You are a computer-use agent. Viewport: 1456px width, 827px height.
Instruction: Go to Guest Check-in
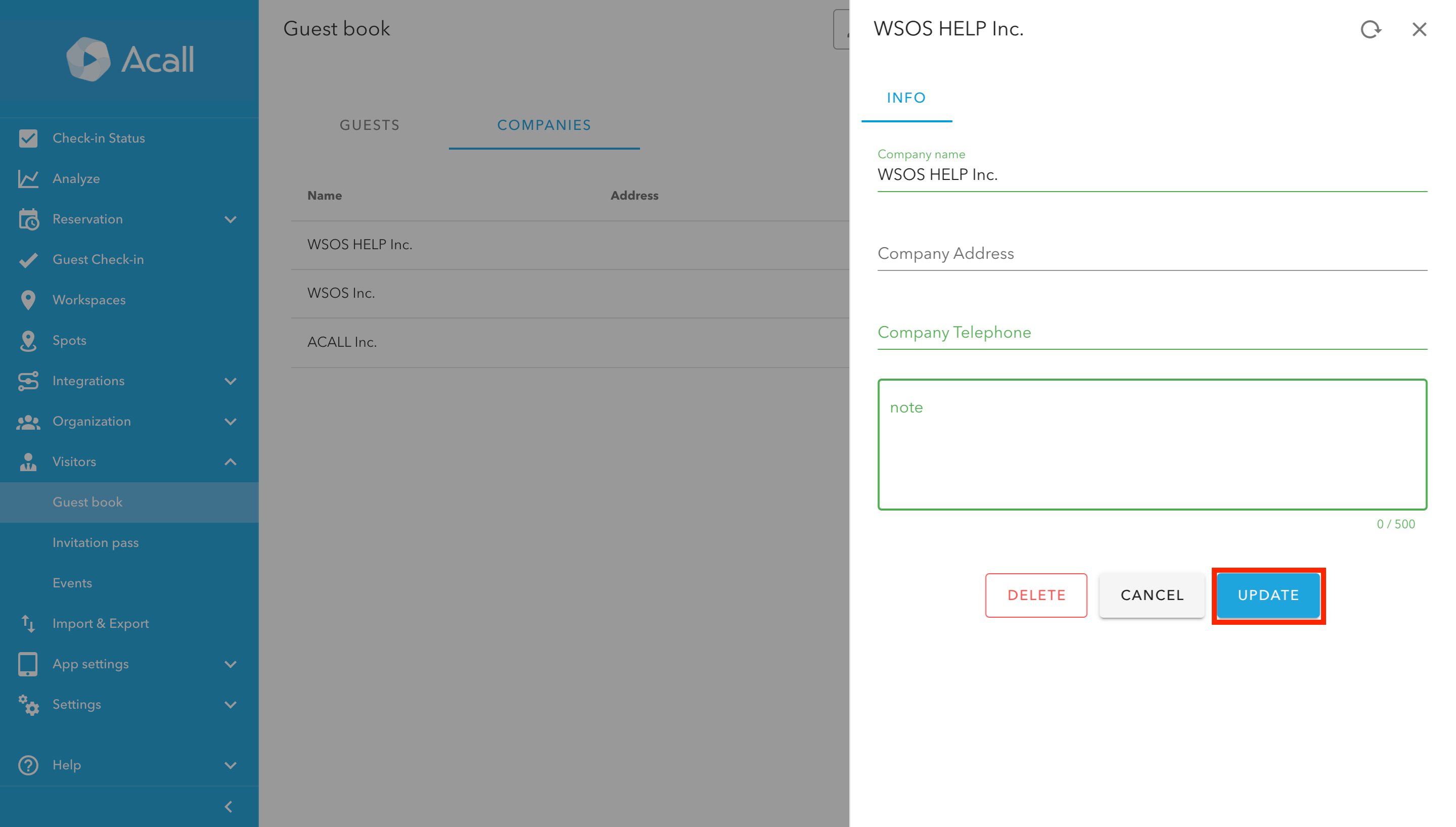pyautogui.click(x=129, y=259)
